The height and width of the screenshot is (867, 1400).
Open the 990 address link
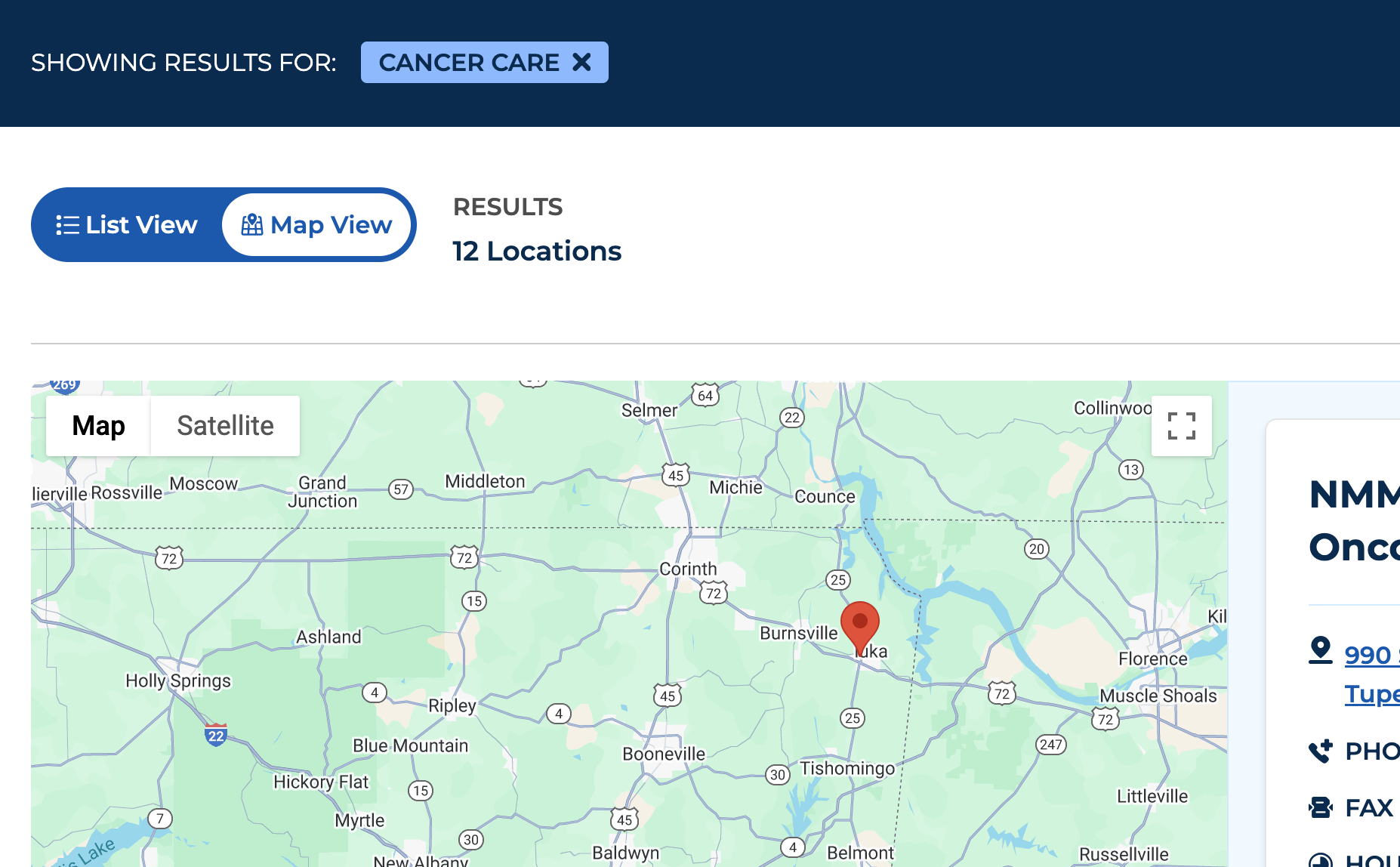tap(1372, 655)
